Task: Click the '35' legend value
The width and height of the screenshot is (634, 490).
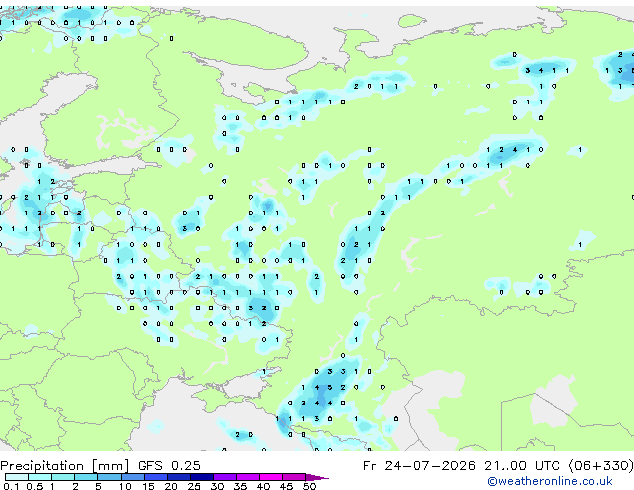Action: (240, 486)
